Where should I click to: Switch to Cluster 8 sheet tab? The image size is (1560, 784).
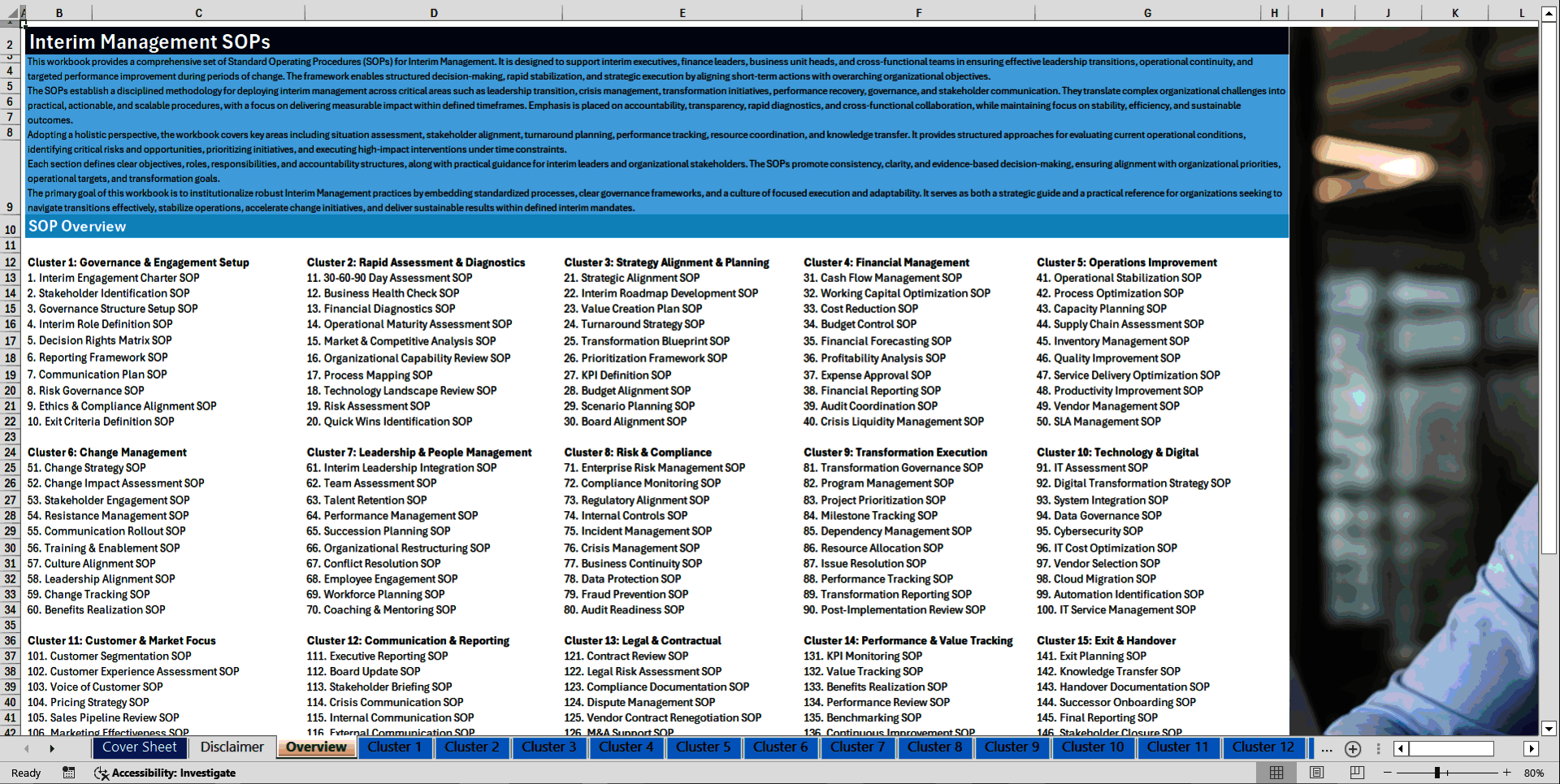coord(934,747)
